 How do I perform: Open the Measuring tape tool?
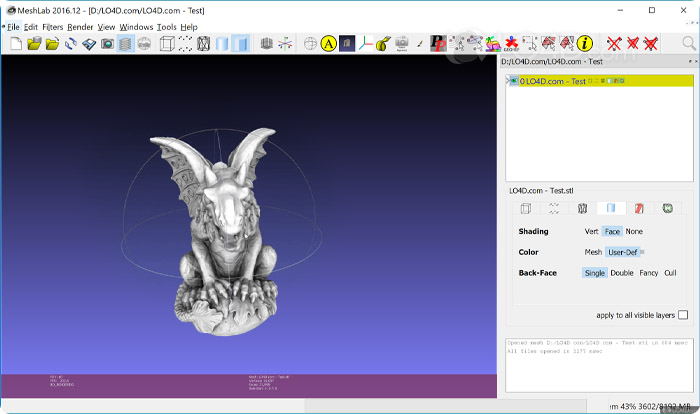coord(381,43)
